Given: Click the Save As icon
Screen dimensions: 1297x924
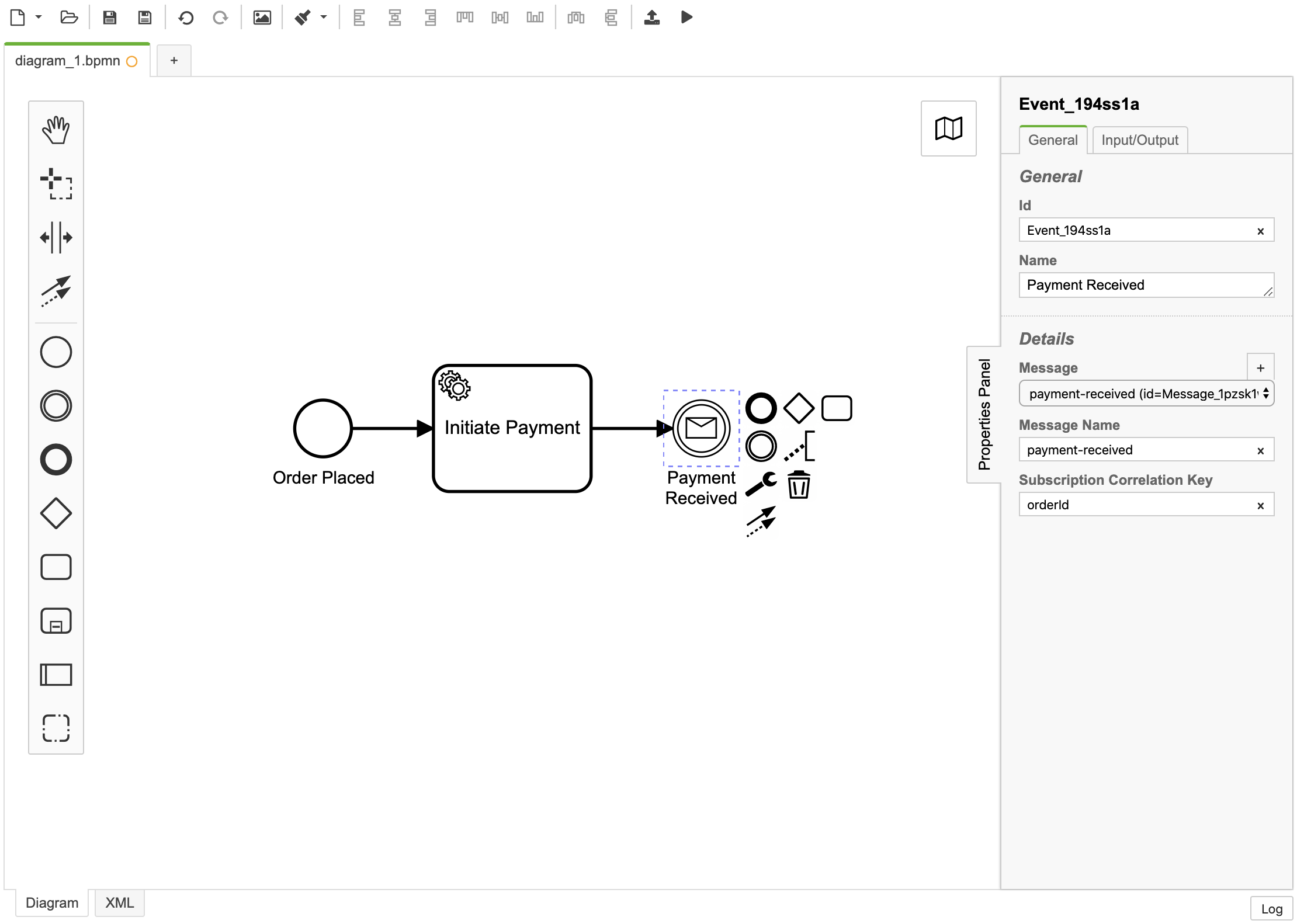Looking at the screenshot, I should click(145, 18).
